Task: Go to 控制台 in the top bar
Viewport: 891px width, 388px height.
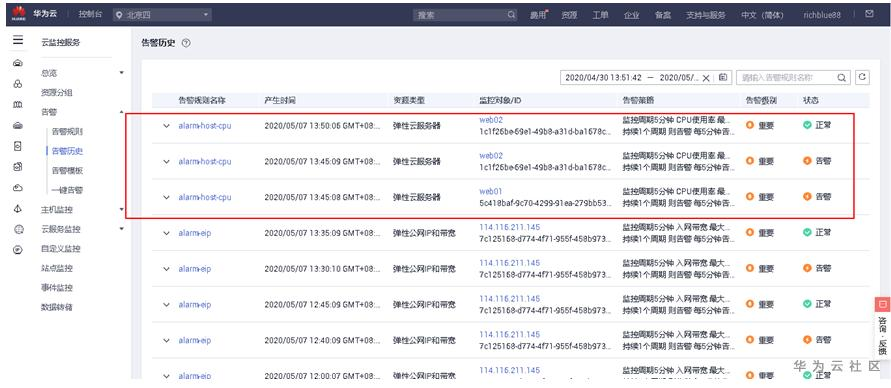Action: 90,14
